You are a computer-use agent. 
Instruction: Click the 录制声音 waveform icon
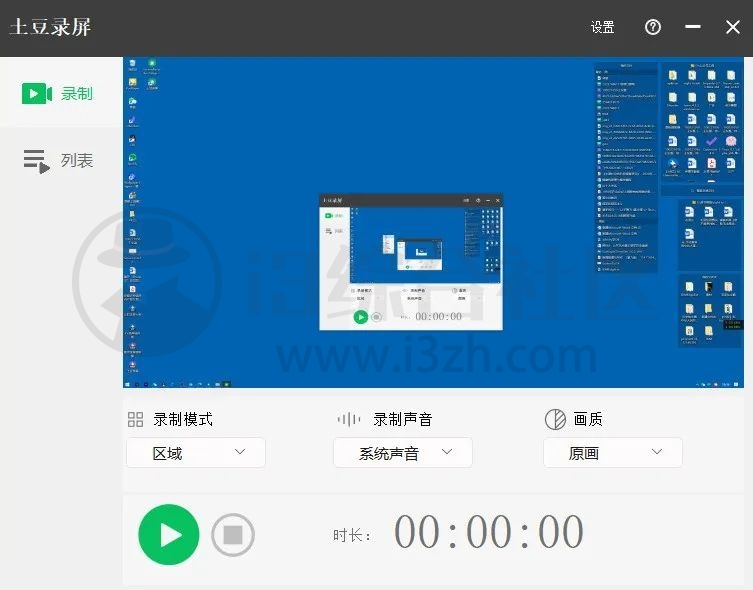tap(349, 419)
